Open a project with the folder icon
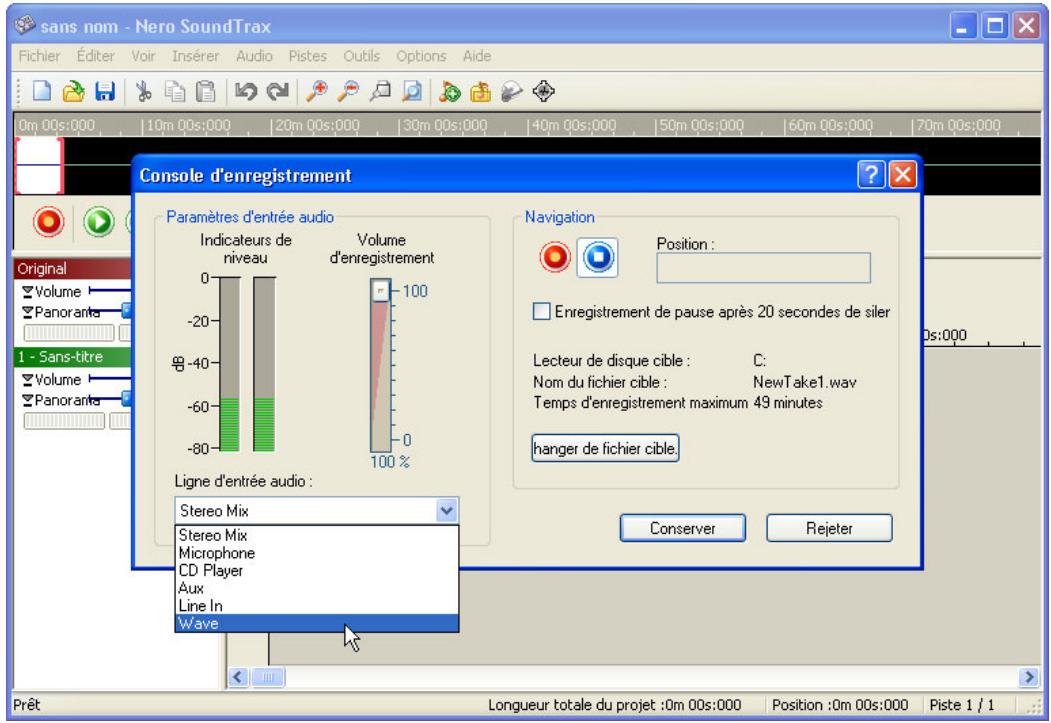The width and height of the screenshot is (1051, 723). (x=73, y=91)
